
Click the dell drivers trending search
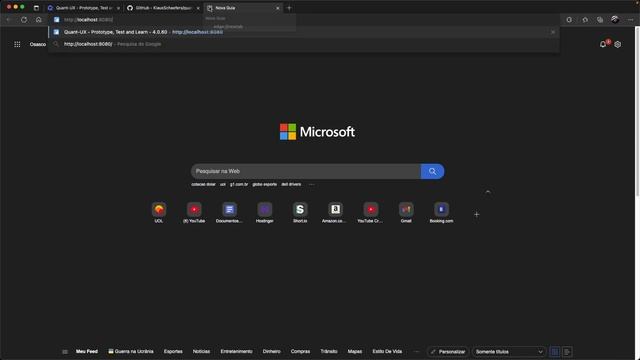tap(291, 184)
